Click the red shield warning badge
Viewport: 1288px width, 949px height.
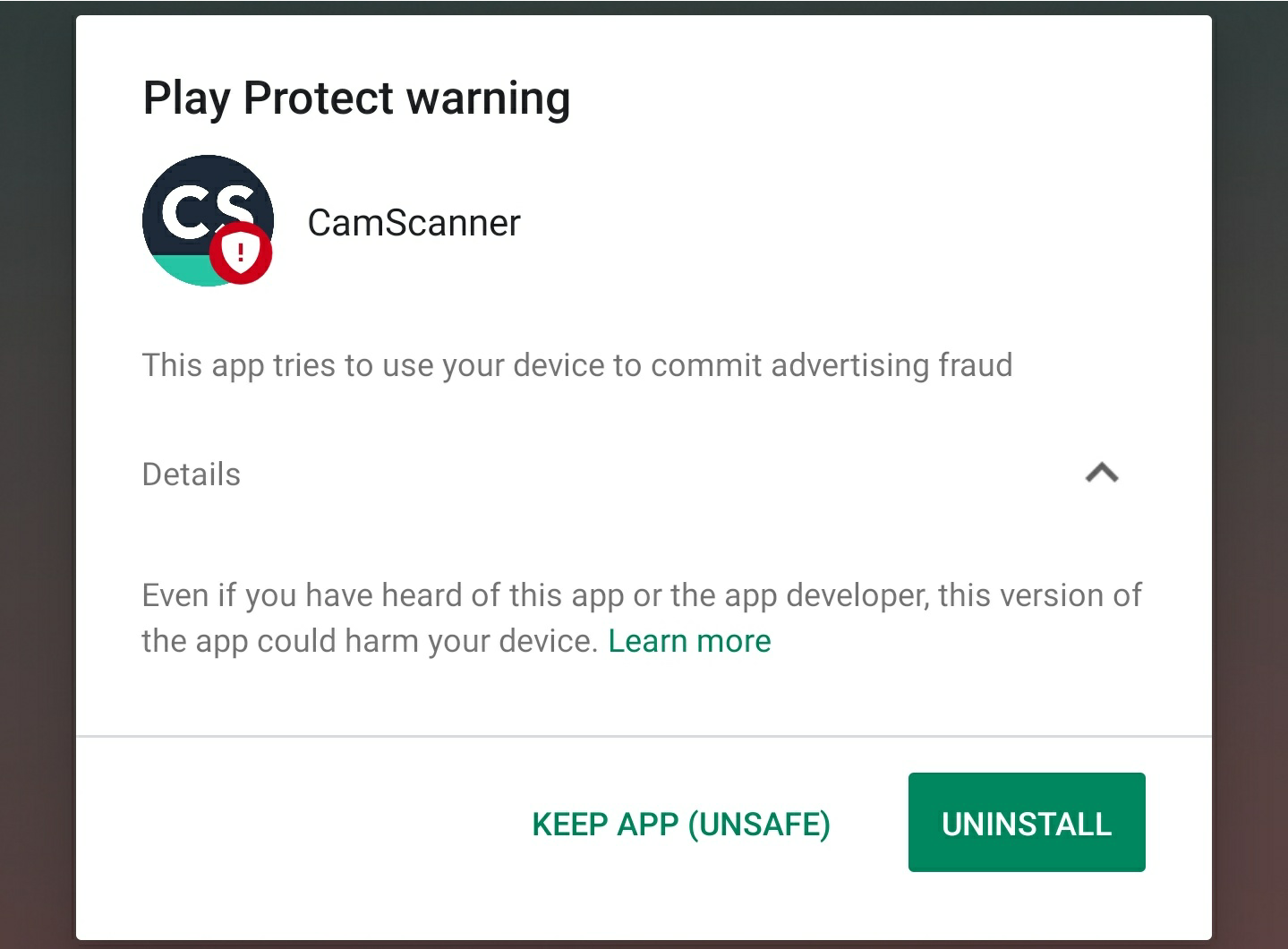click(241, 252)
